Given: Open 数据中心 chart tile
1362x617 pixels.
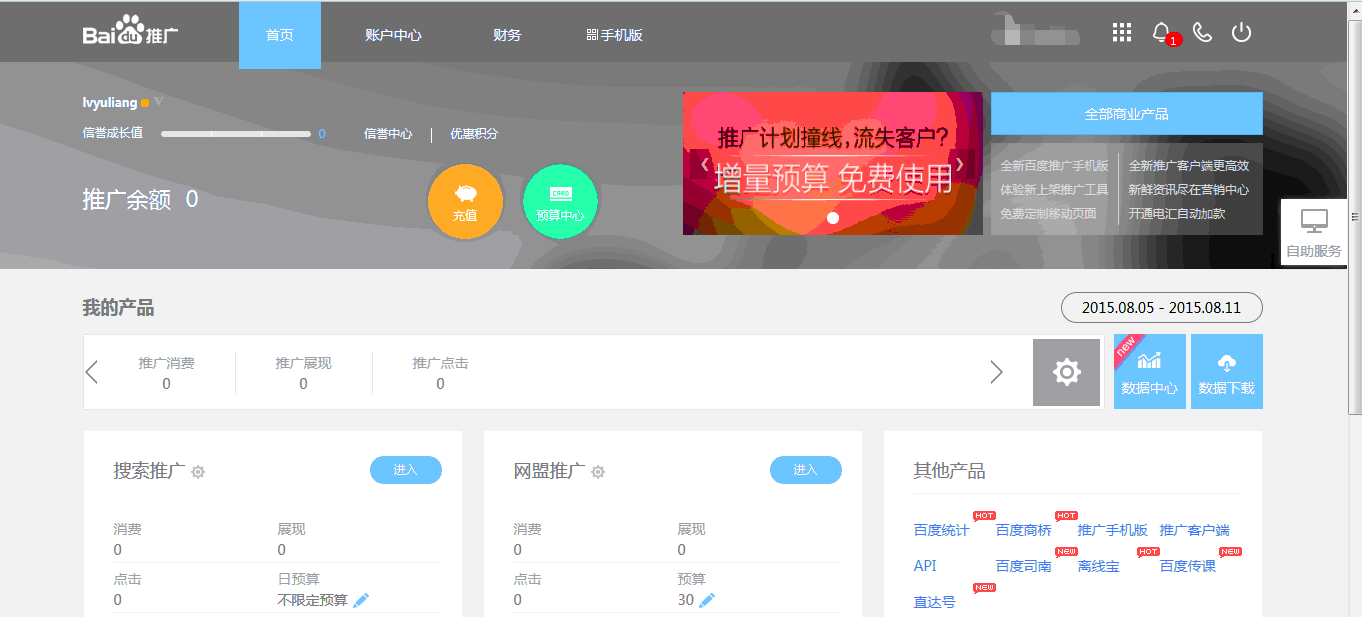Looking at the screenshot, I should [x=1149, y=372].
